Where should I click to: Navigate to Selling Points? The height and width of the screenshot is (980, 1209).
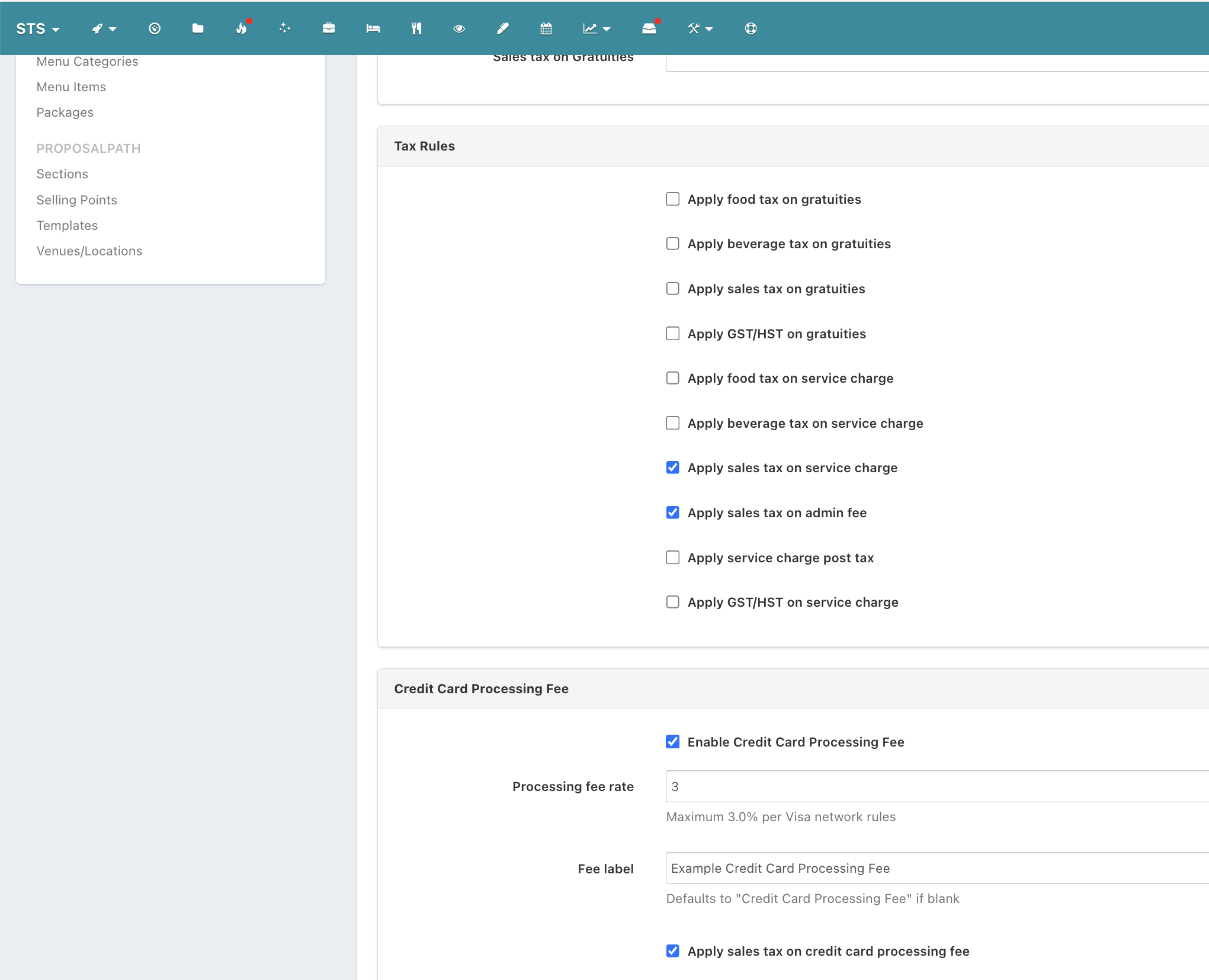(77, 200)
